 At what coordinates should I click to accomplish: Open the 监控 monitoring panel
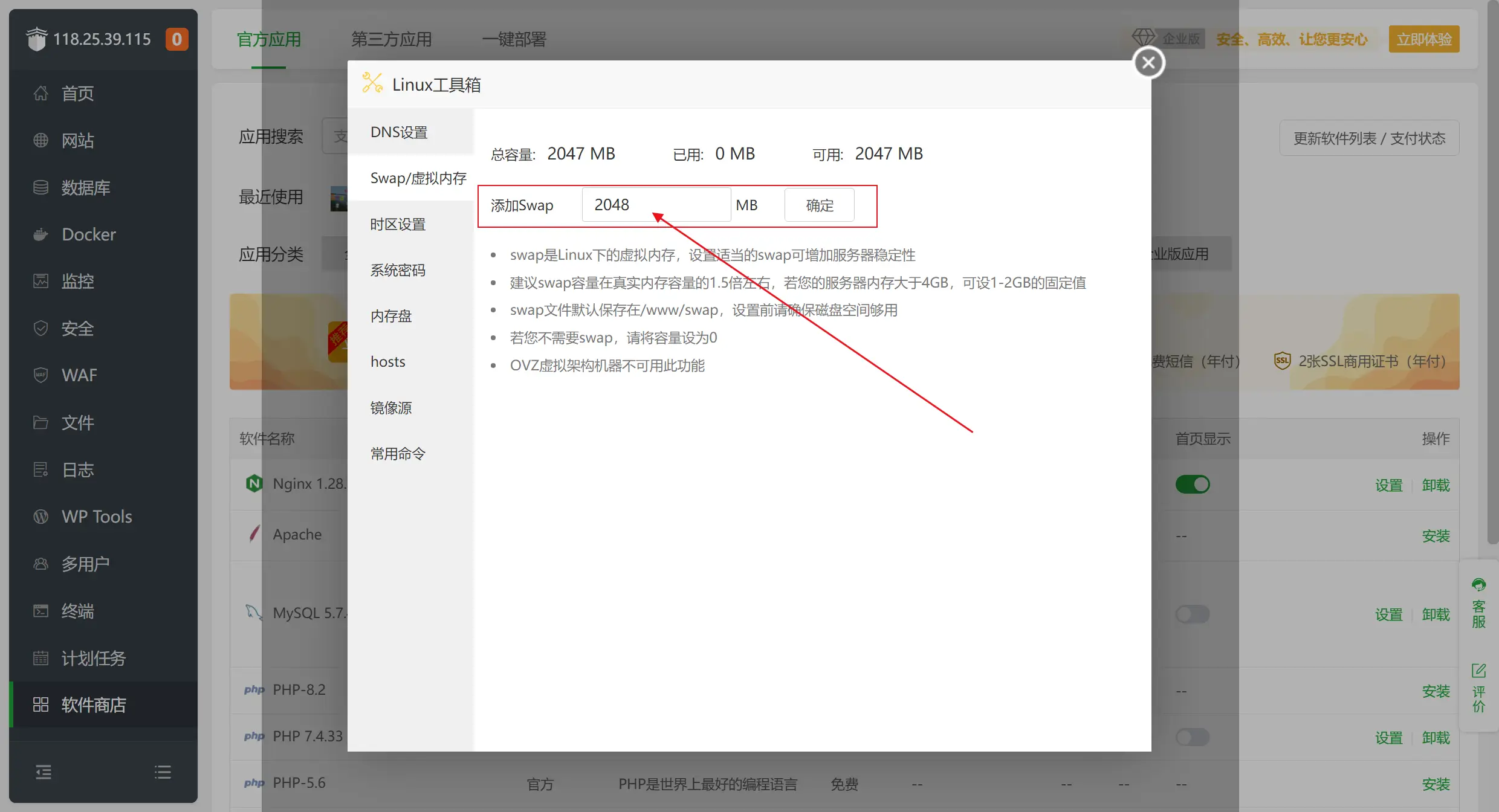77,281
